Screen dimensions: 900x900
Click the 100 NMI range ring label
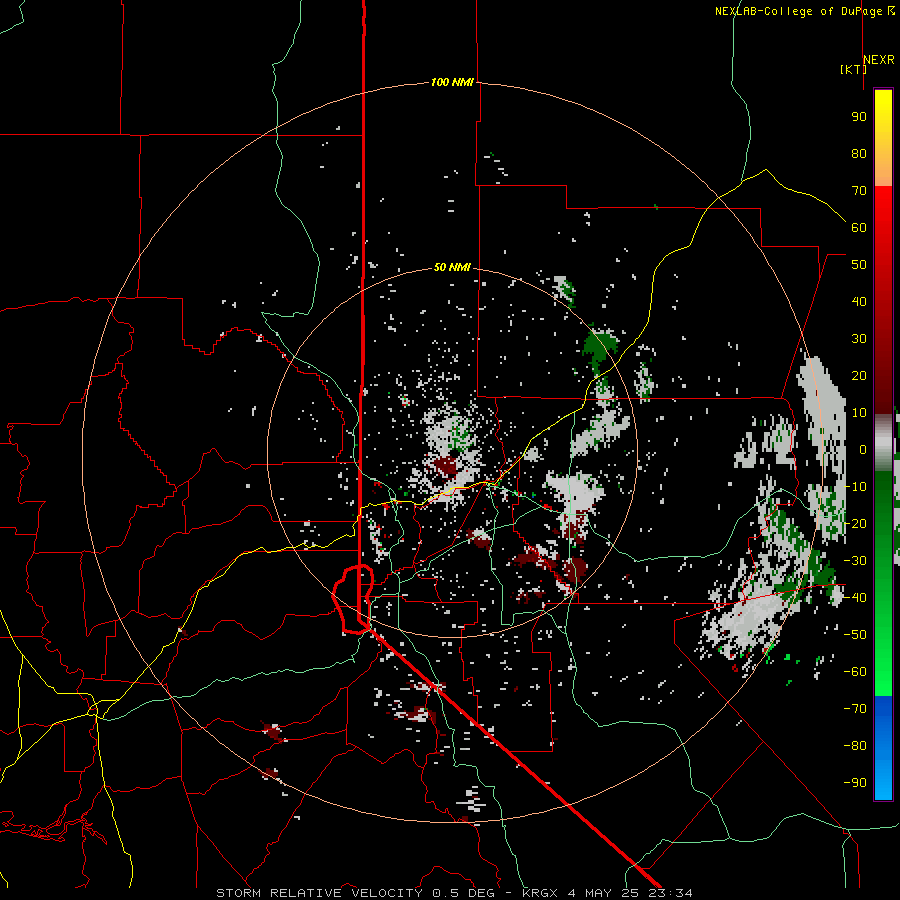(452, 83)
